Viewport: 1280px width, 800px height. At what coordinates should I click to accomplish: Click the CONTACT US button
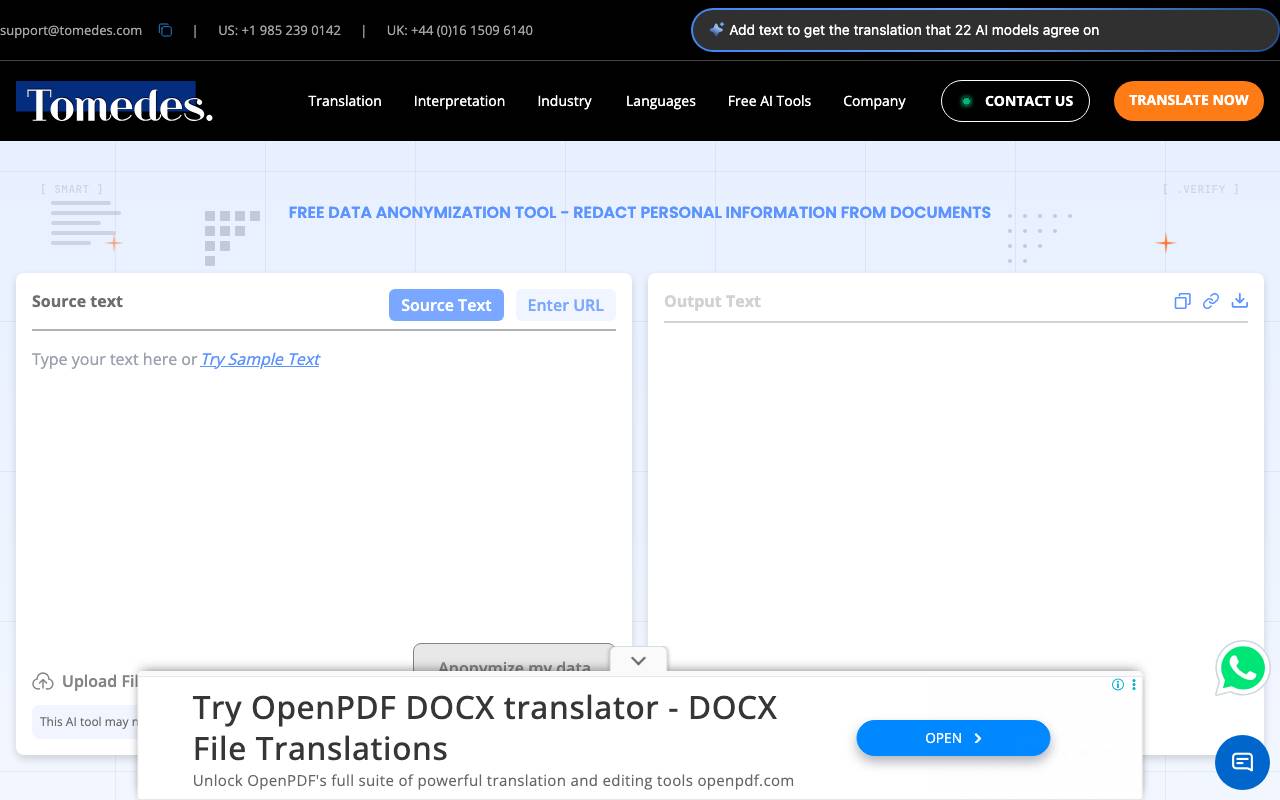[1015, 101]
